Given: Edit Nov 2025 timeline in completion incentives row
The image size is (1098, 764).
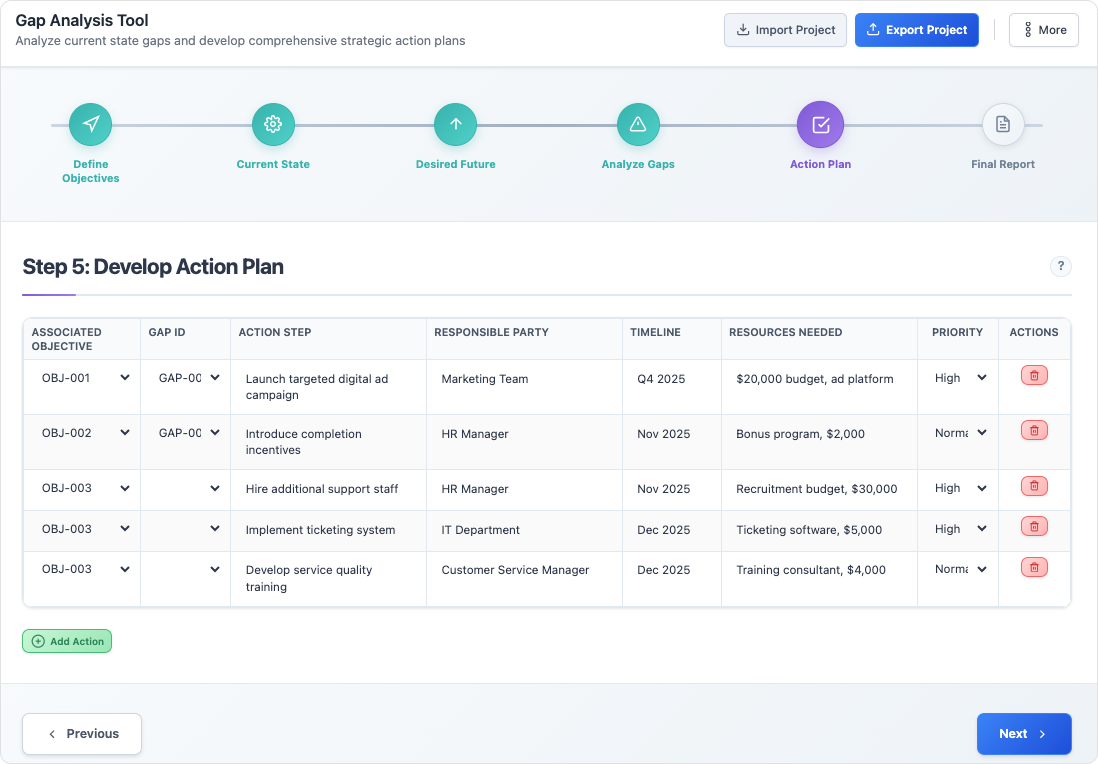Looking at the screenshot, I should point(672,433).
